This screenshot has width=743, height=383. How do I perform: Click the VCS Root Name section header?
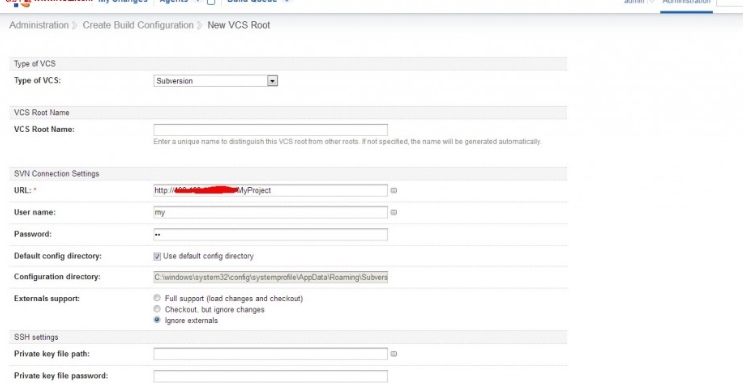coord(288,112)
